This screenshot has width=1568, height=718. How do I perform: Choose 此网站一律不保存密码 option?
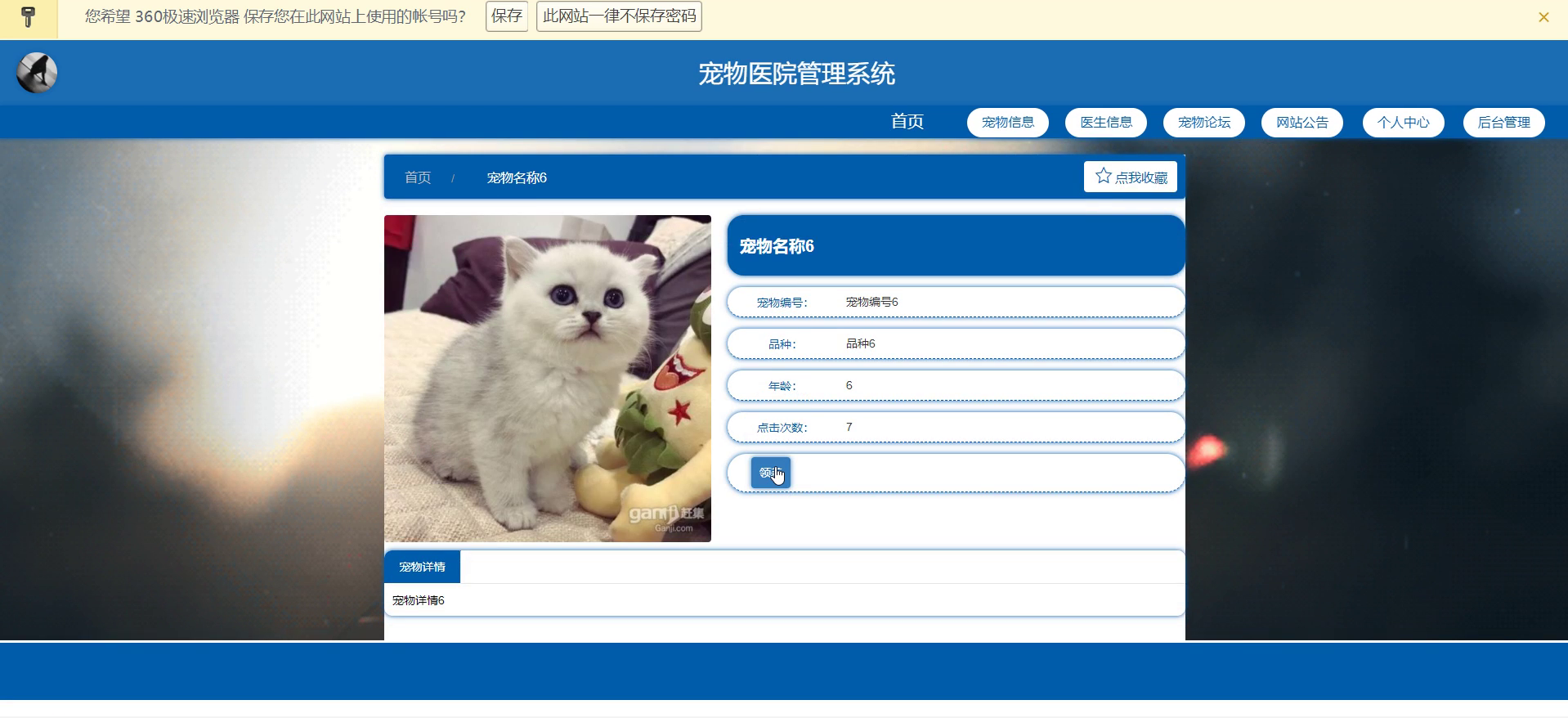[x=619, y=16]
